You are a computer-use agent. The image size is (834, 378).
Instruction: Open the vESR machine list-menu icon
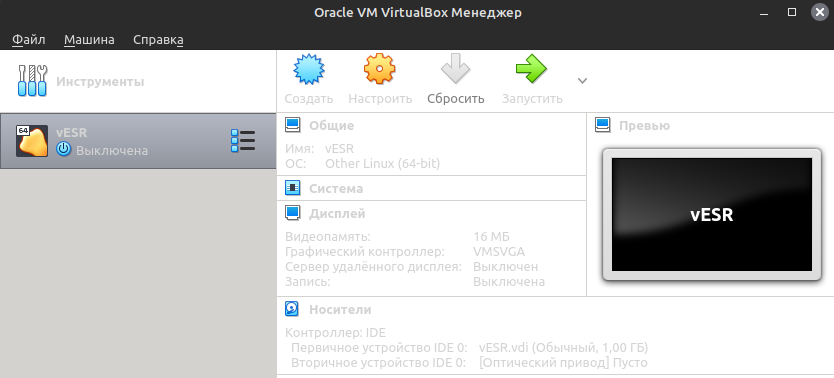tap(243, 141)
